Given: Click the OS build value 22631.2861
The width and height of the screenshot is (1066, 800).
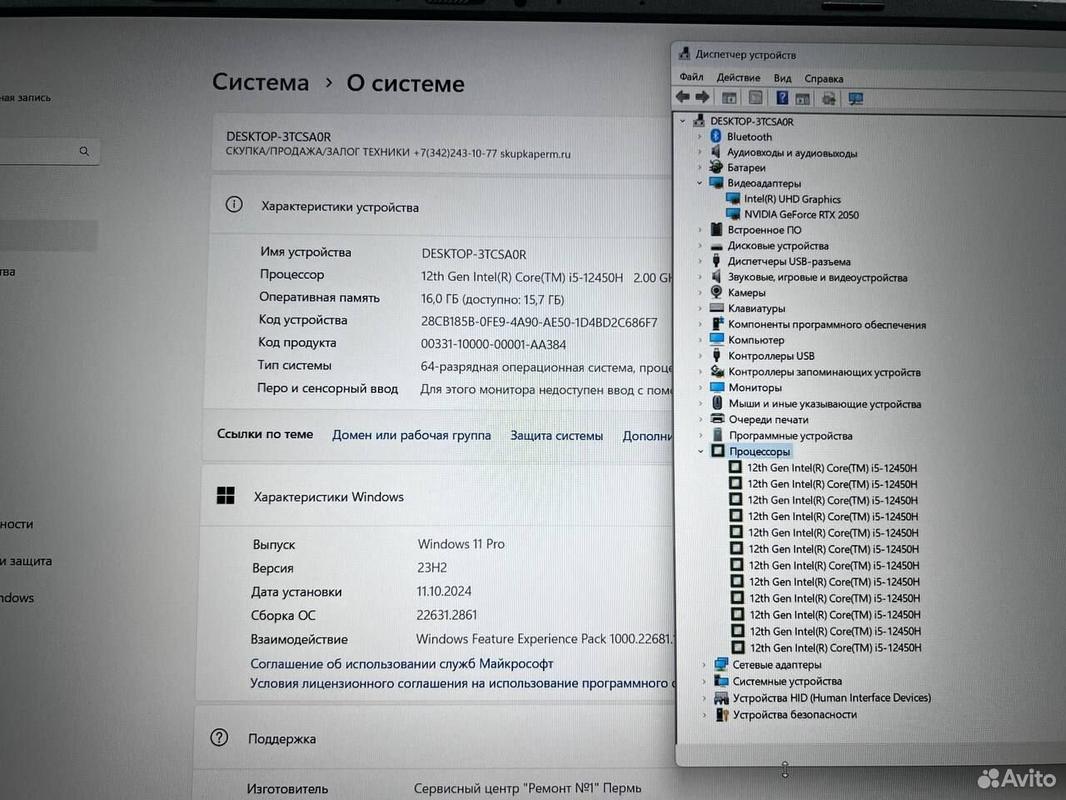Looking at the screenshot, I should click(x=447, y=615).
